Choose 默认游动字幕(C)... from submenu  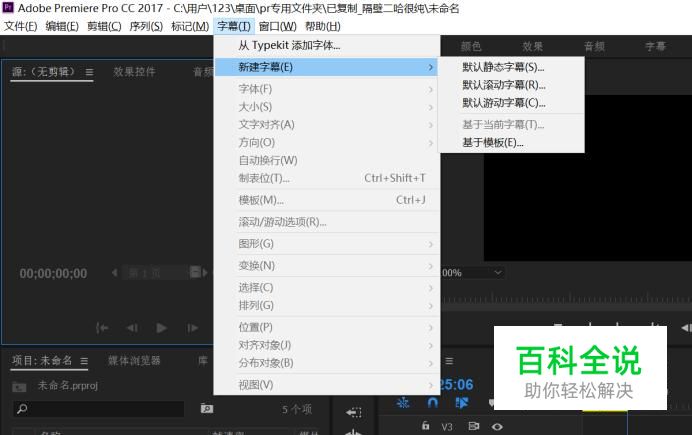coord(504,103)
